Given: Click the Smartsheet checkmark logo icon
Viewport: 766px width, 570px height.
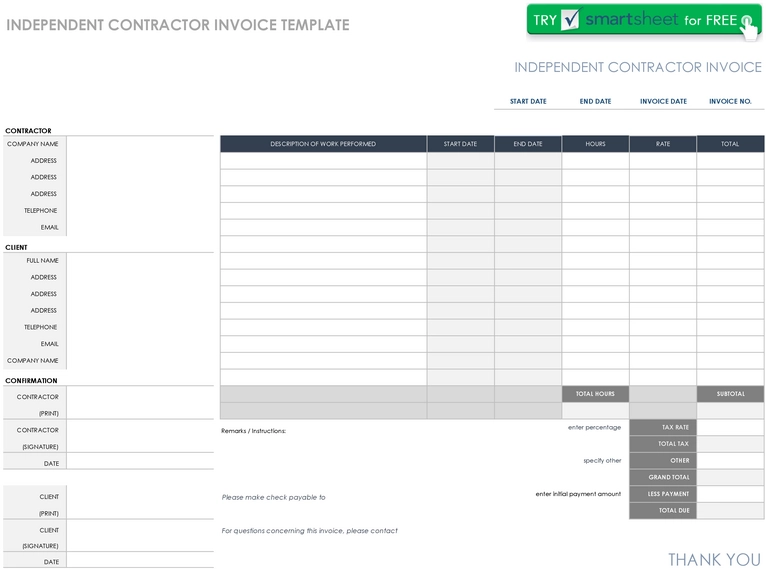Looking at the screenshot, I should click(570, 20).
